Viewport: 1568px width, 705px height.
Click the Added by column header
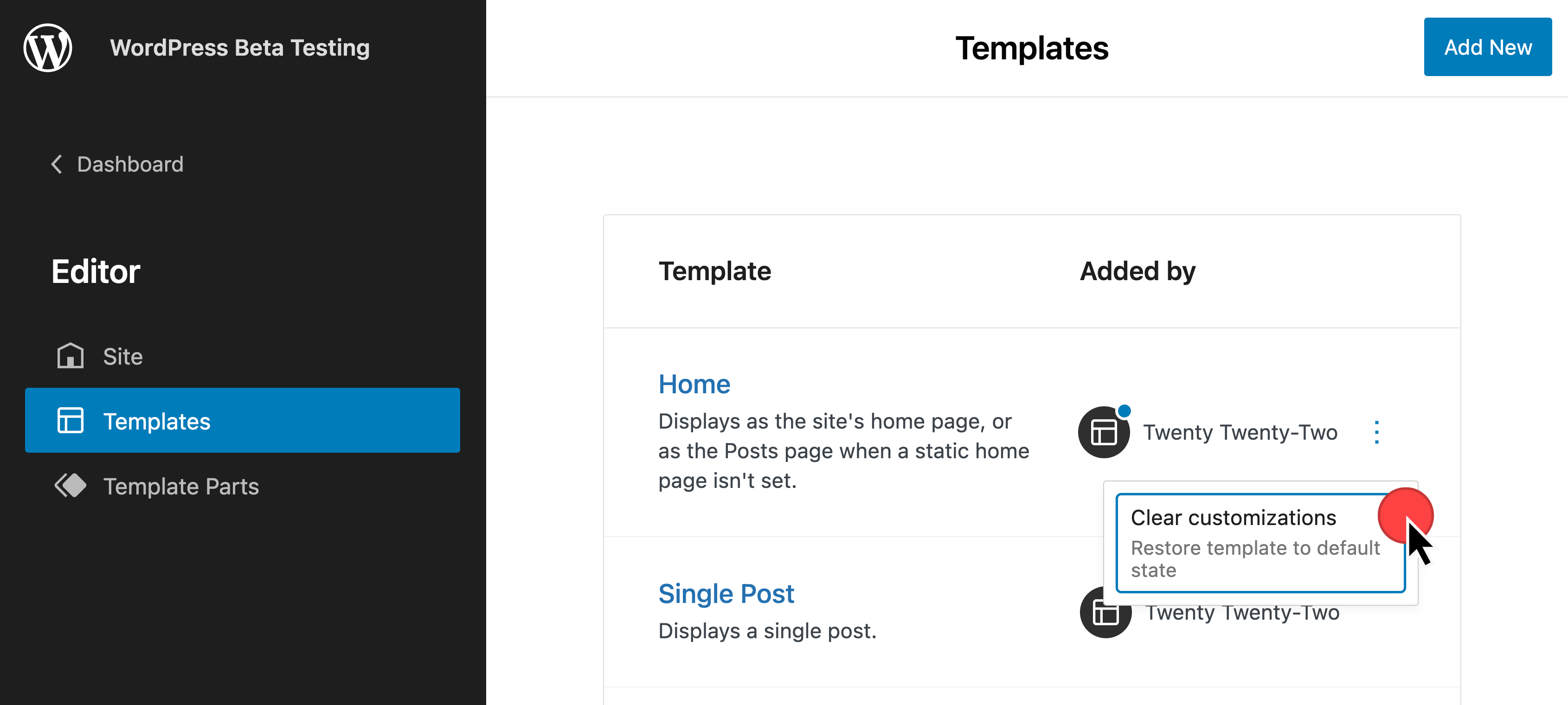click(x=1137, y=271)
